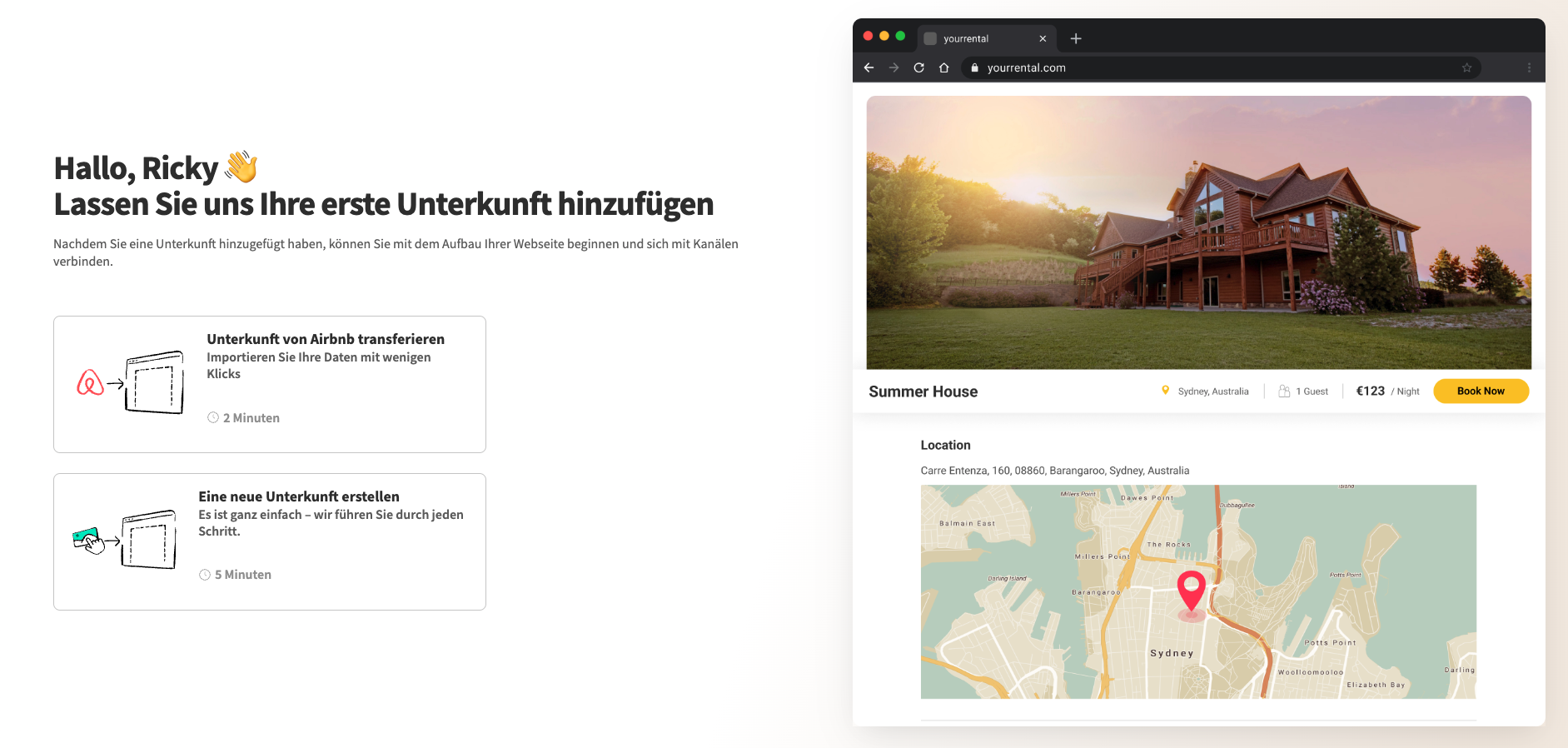Open the browser three-dot menu
Viewport: 1568px width, 748px height.
1529,67
